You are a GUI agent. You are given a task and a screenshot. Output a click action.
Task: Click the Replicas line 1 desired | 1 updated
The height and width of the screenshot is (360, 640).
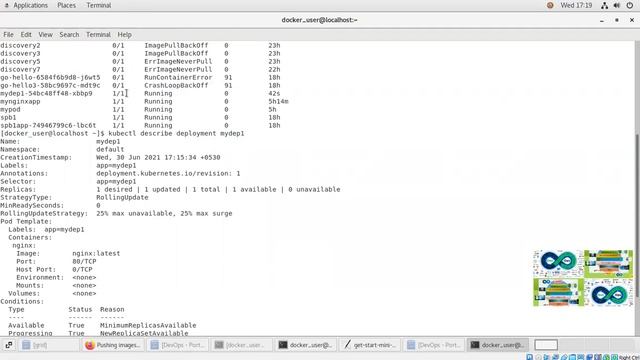[218, 189]
